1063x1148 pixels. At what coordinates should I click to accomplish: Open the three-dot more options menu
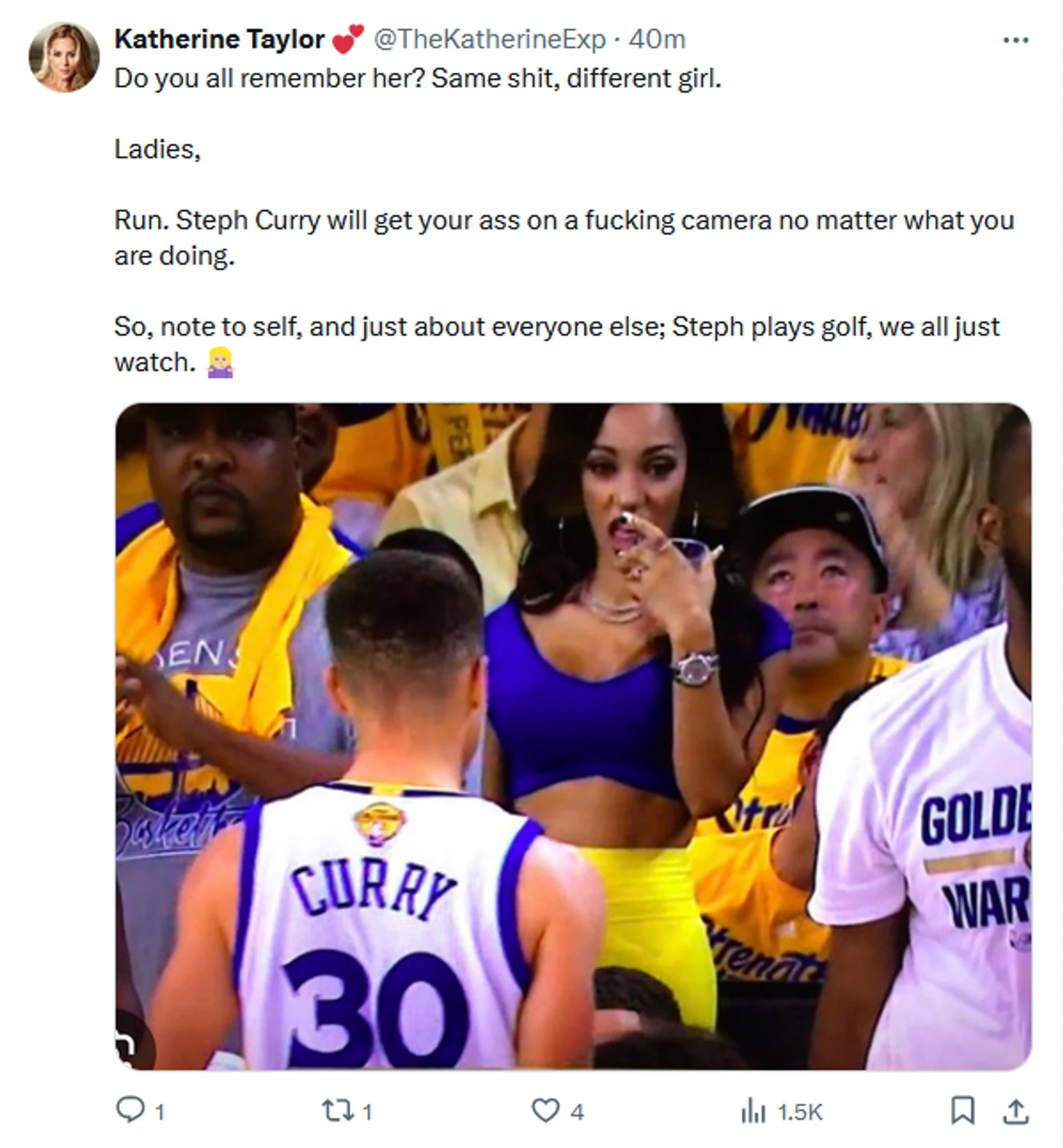[1015, 40]
